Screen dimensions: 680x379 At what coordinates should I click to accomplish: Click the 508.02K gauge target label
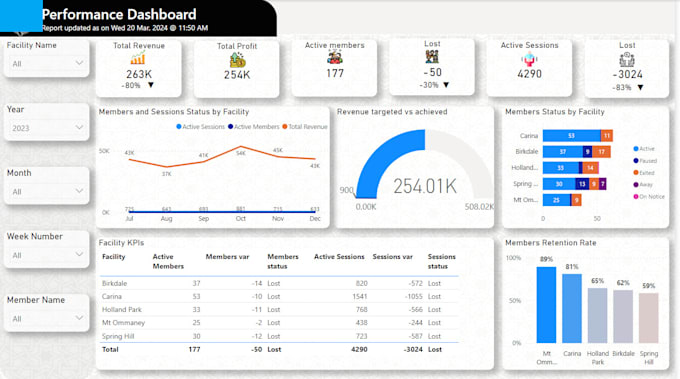[479, 207]
